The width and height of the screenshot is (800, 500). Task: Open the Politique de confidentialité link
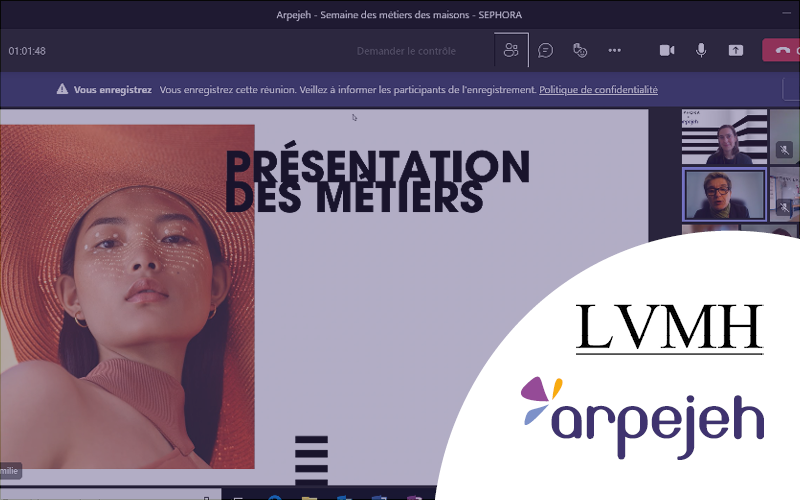pyautogui.click(x=598, y=90)
